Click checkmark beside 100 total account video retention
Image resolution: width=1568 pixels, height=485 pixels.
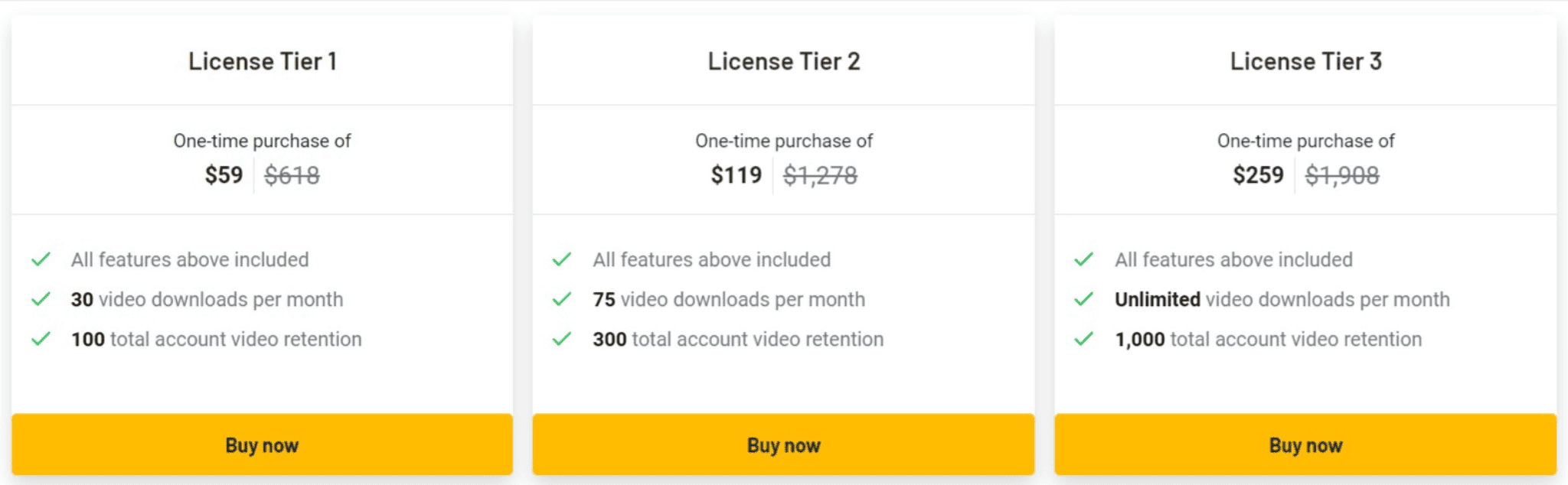tap(41, 339)
